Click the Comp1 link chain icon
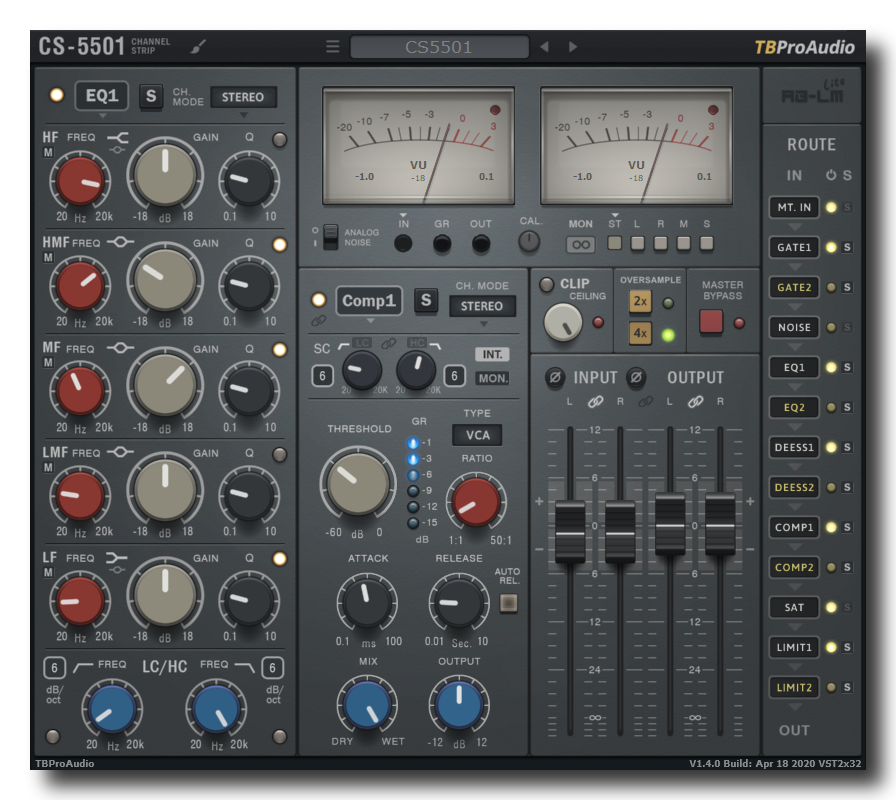Viewport: 896px width, 800px height. (318, 321)
